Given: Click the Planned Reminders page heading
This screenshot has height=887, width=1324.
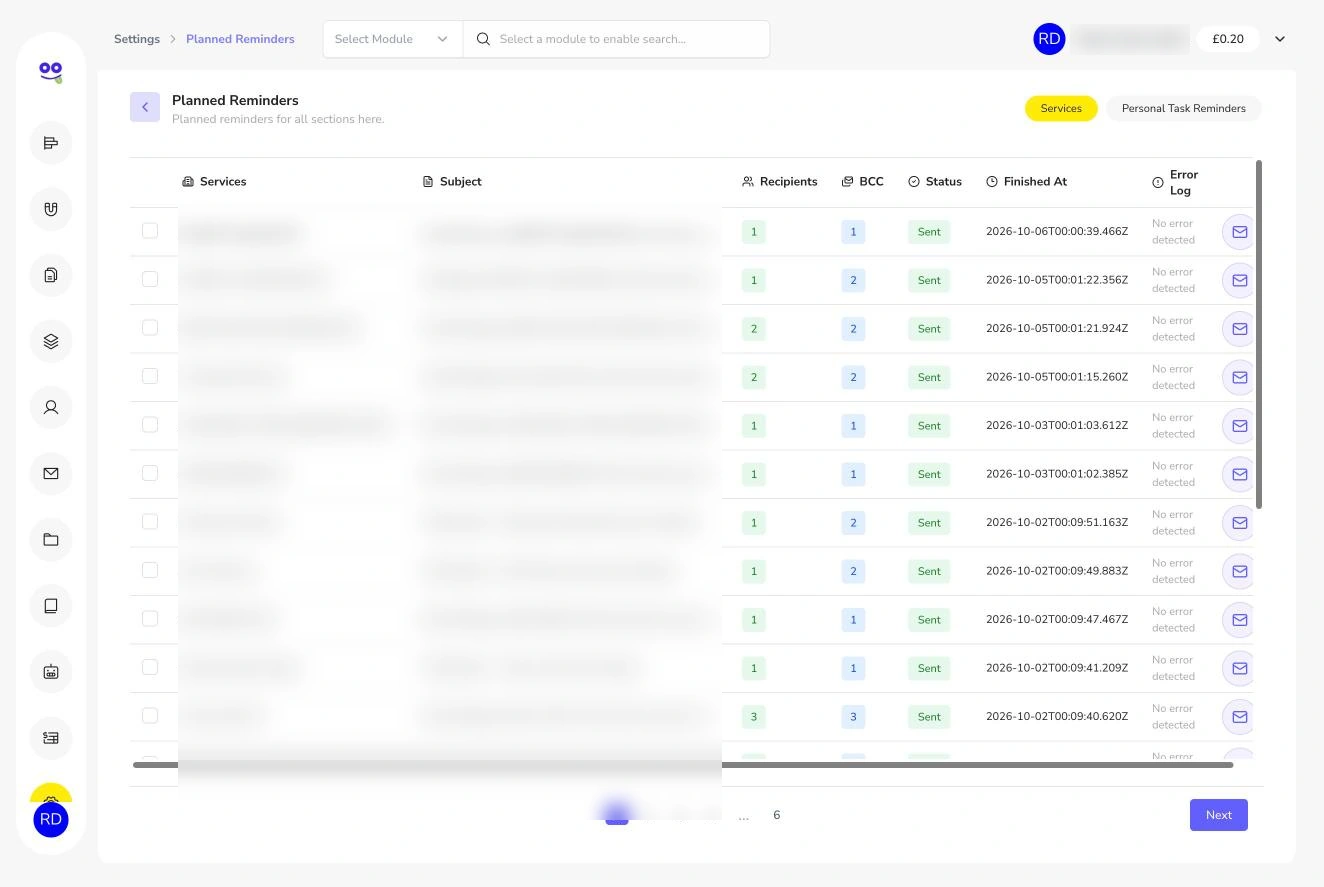Looking at the screenshot, I should point(235,100).
